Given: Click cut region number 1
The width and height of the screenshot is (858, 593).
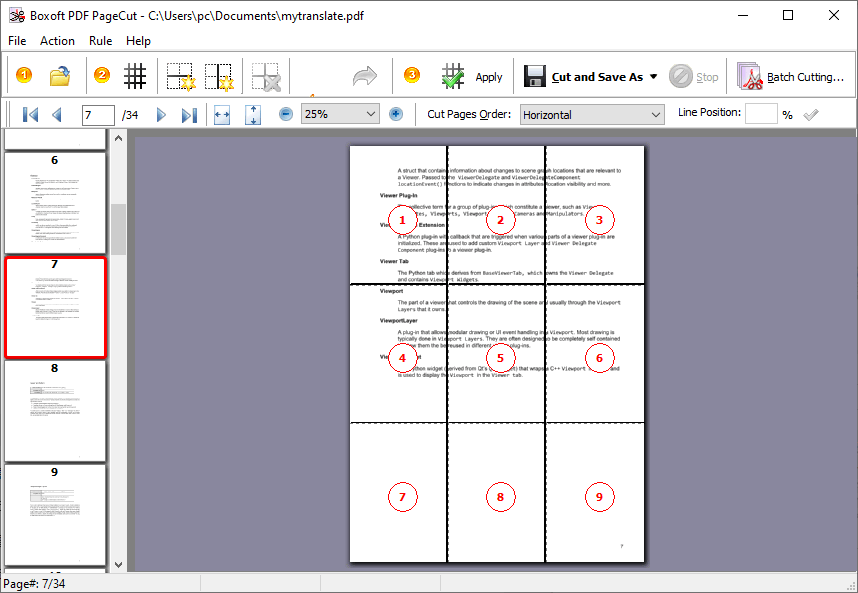Looking at the screenshot, I should point(402,220).
